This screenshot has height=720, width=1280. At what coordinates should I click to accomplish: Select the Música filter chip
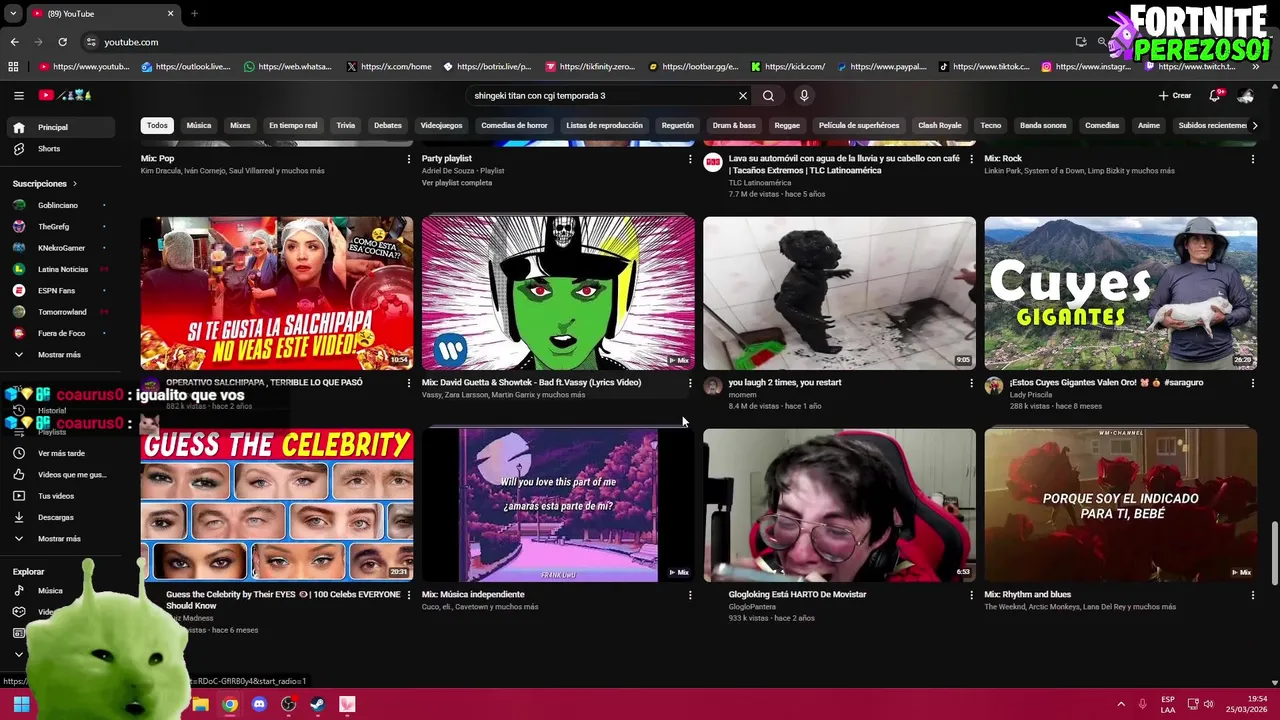[x=199, y=125]
